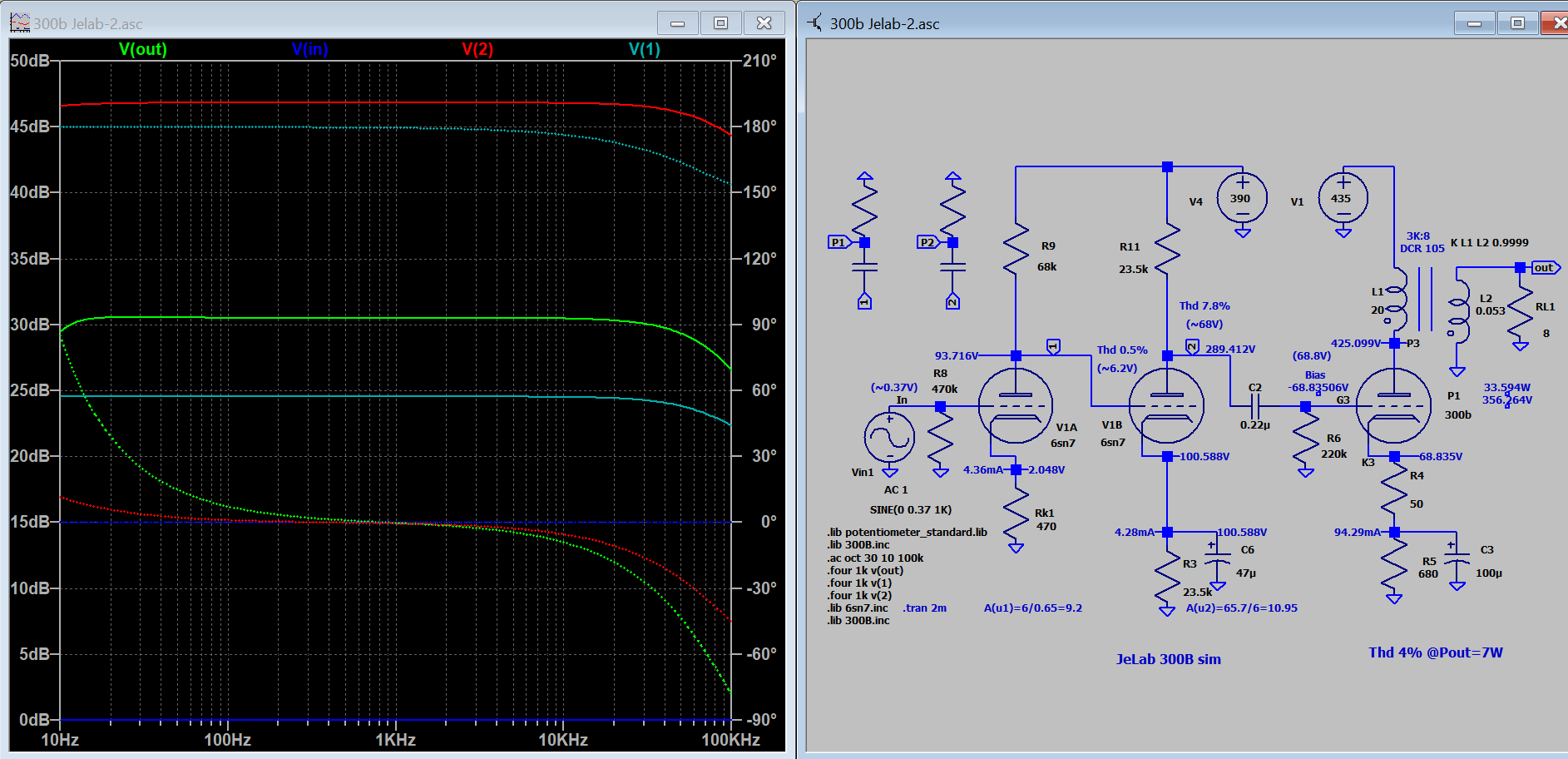
Task: Click the A(u1)=6/0.65=9.2 comment
Action: [x=1033, y=608]
